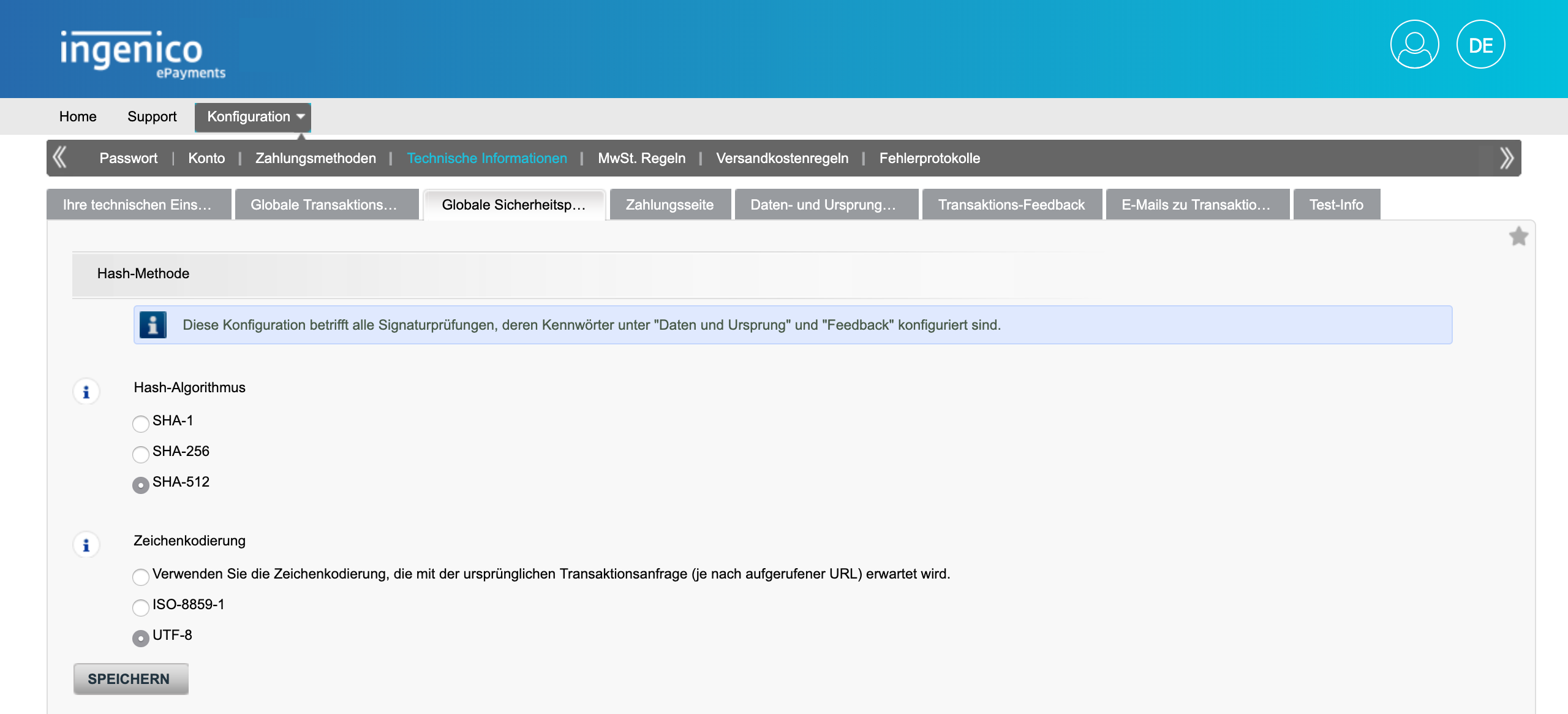
Task: Select the UTF-8 radio button
Action: click(x=141, y=638)
